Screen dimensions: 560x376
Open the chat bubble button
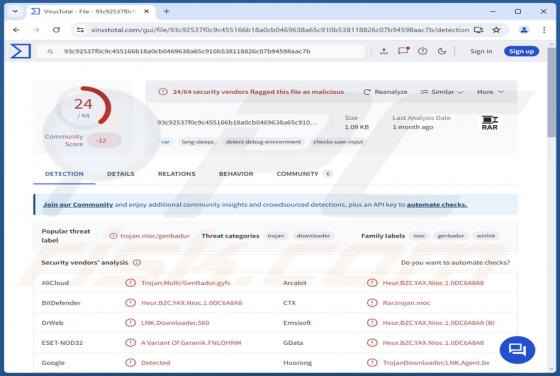point(517,350)
